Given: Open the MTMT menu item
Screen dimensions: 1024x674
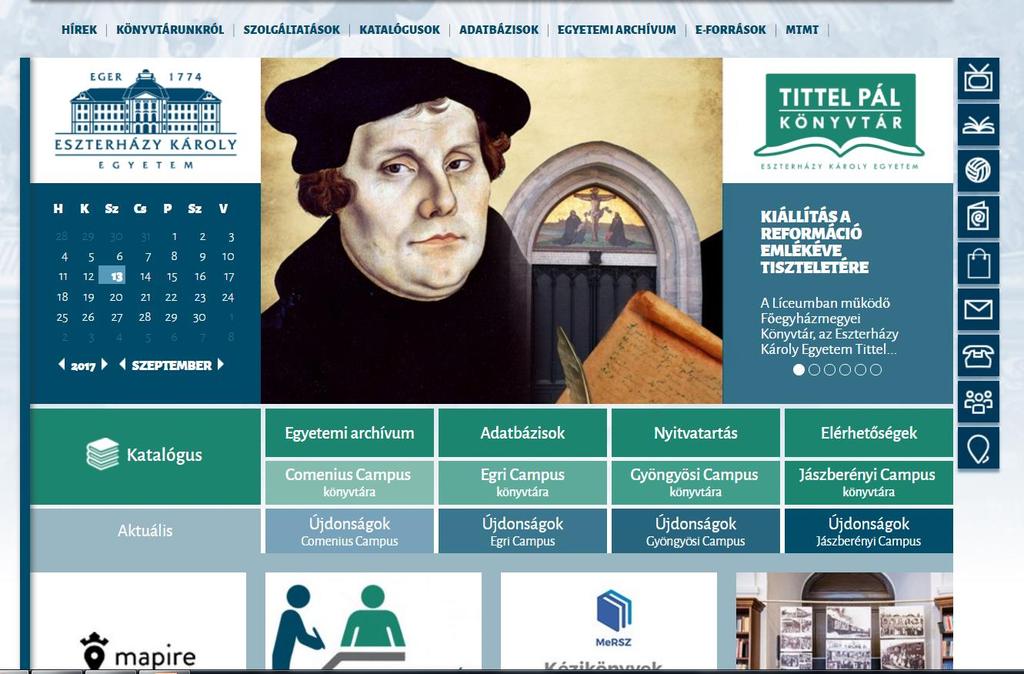Looking at the screenshot, I should point(802,29).
